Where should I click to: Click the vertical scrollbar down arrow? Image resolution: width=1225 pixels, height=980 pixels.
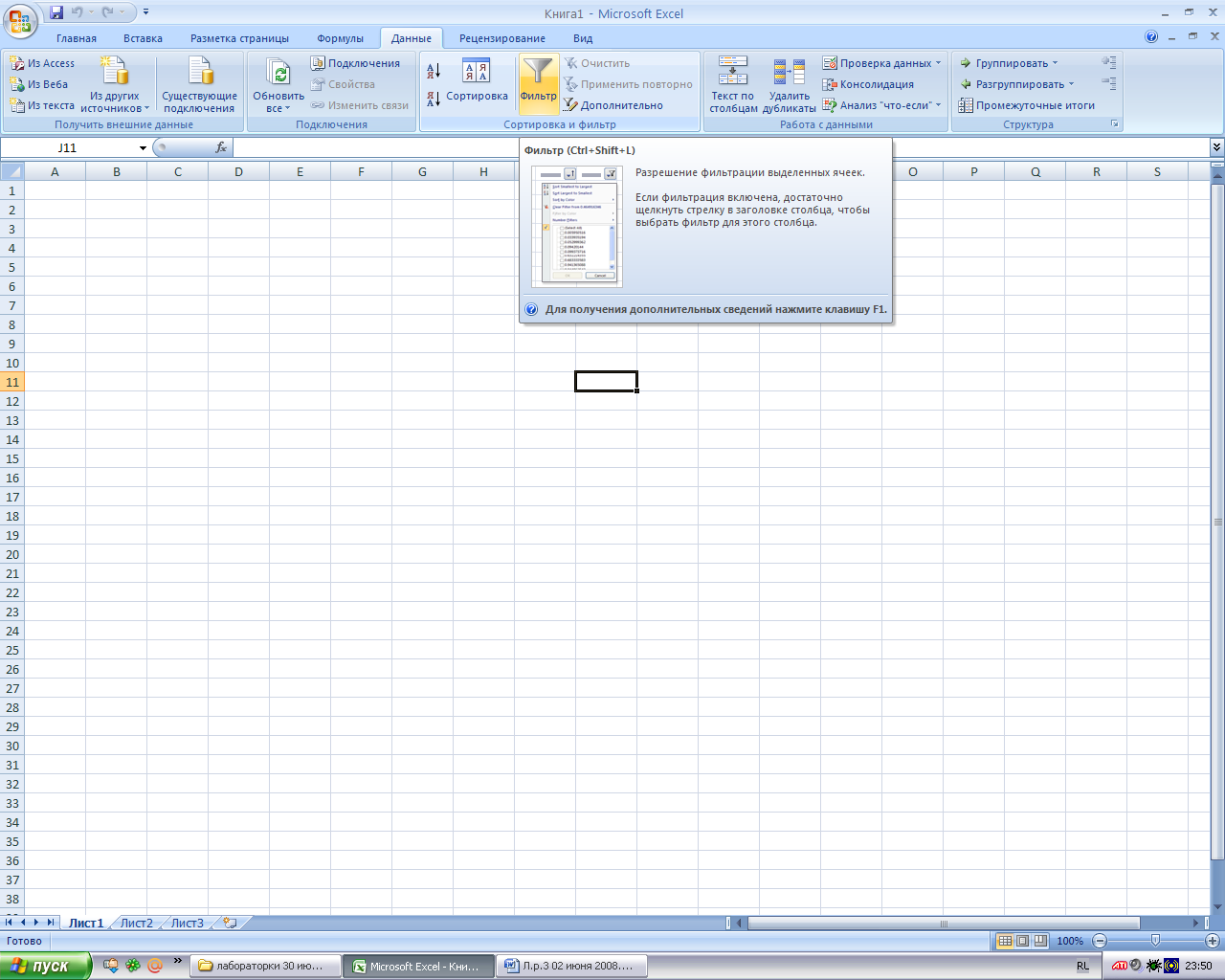pyautogui.click(x=1217, y=906)
